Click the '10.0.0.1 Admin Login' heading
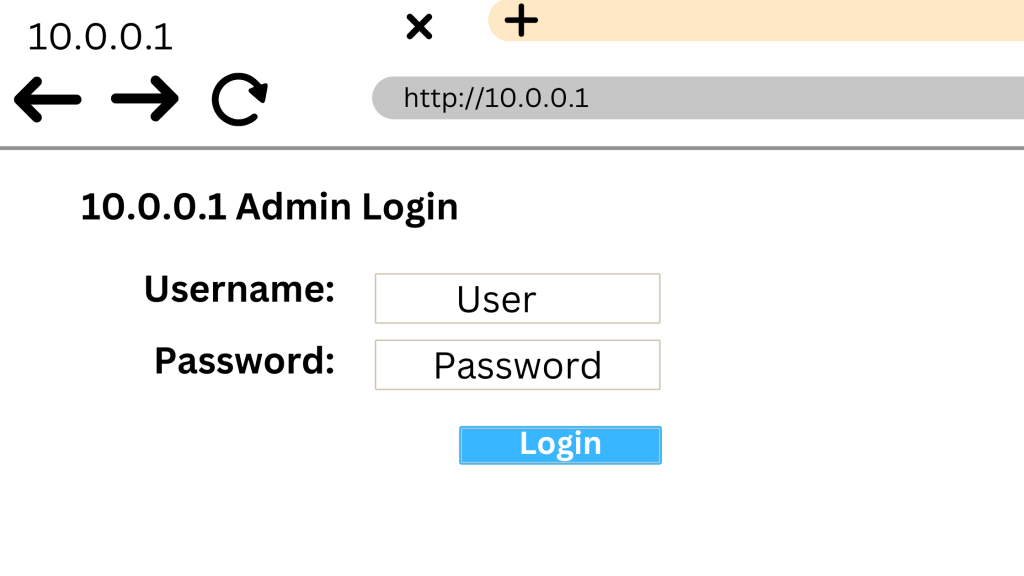Image resolution: width=1024 pixels, height=576 pixels. click(x=269, y=207)
